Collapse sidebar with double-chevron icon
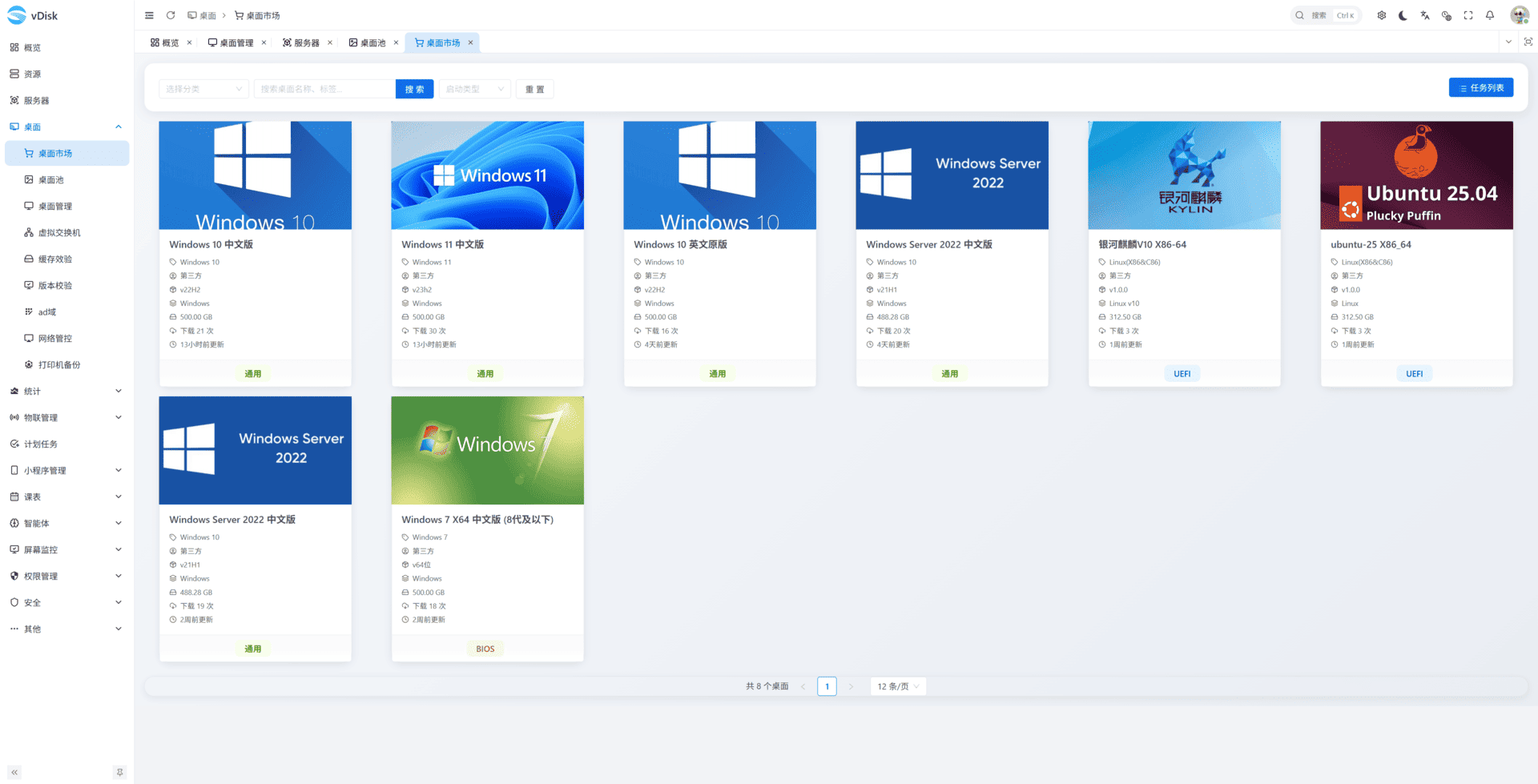 point(14,772)
